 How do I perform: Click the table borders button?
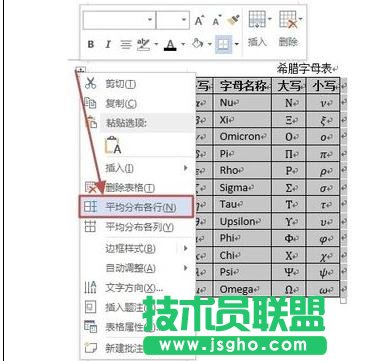[223, 44]
